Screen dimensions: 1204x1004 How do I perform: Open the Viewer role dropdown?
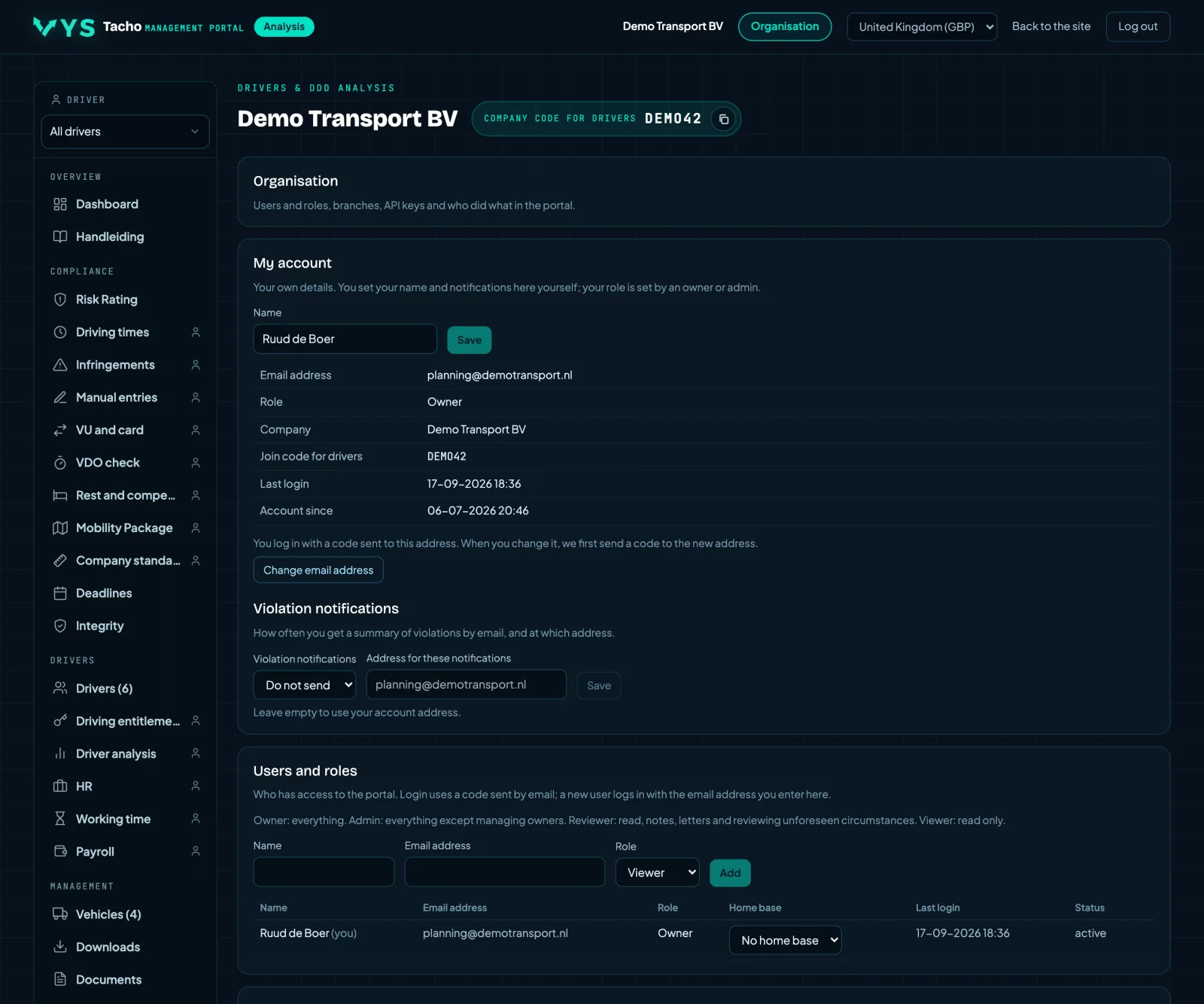pos(657,872)
